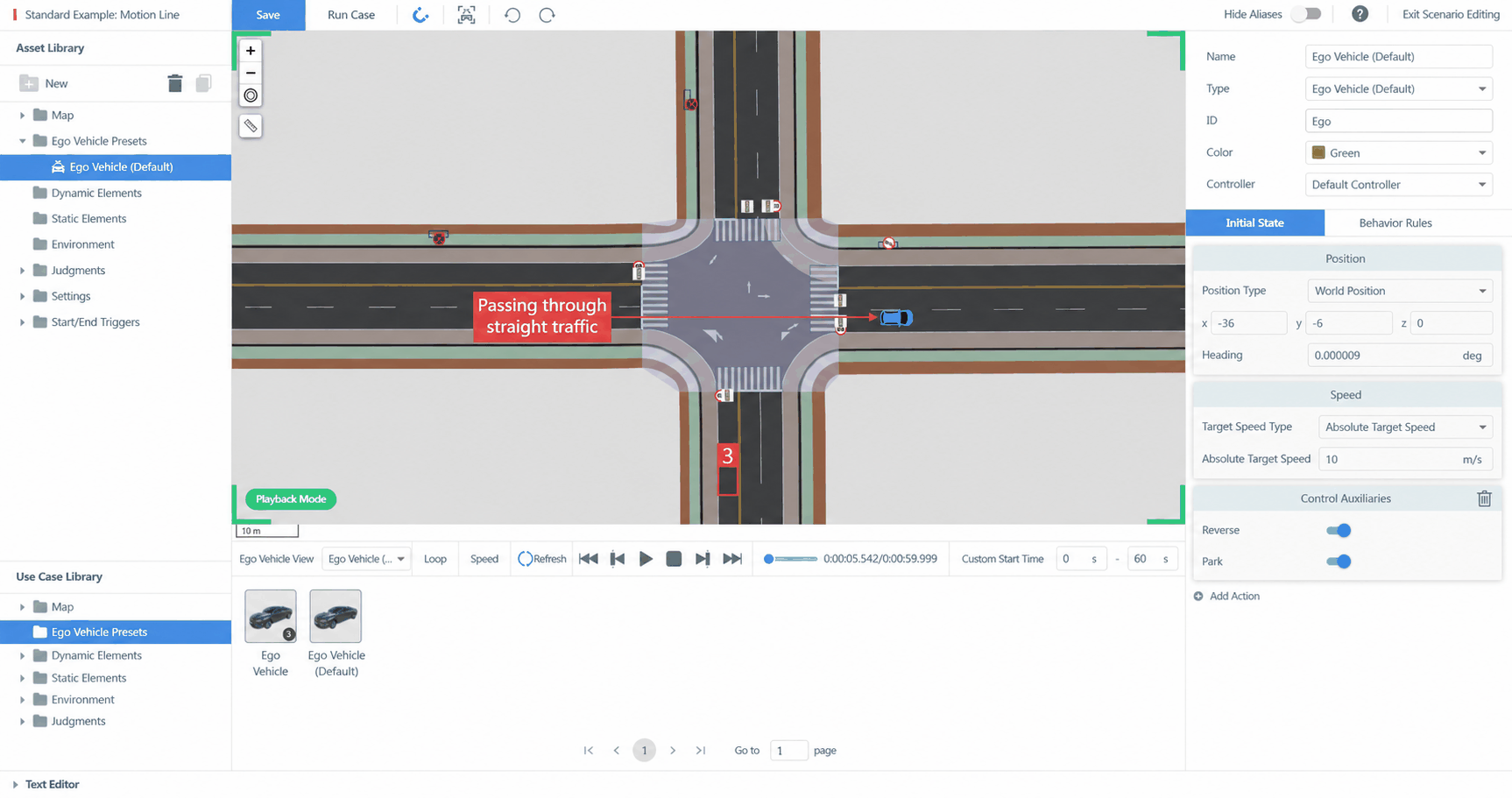Screen dimensions: 1512x798
Task: Click the Heading value field
Action: [x=1400, y=356]
